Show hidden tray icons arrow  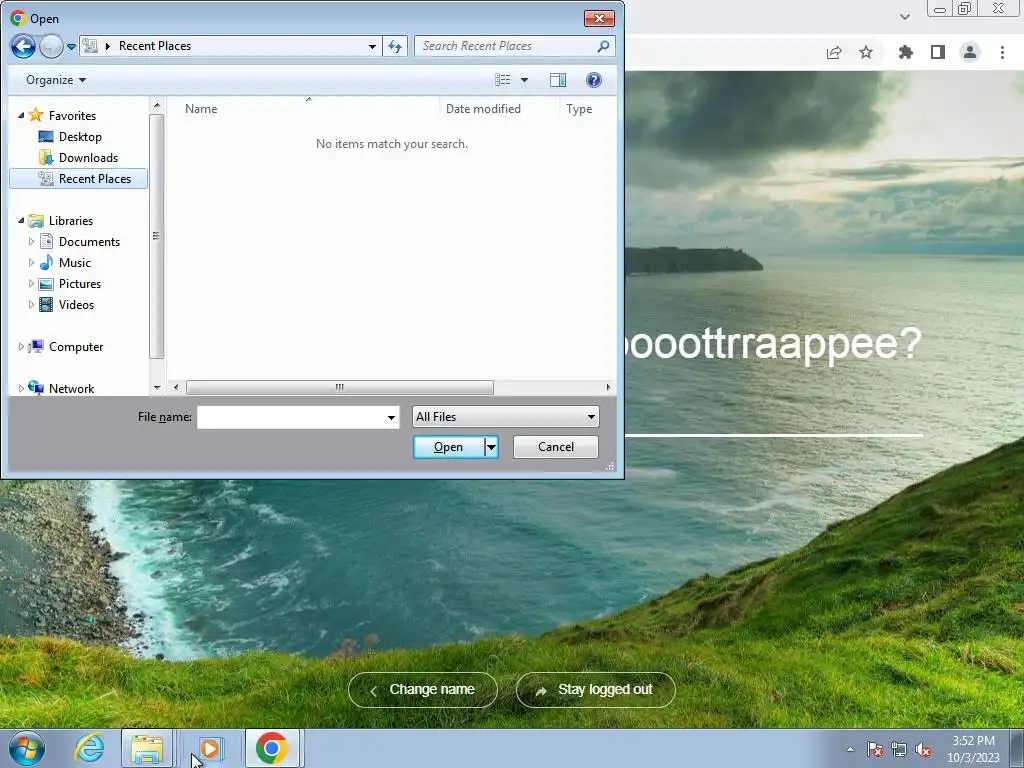click(x=850, y=749)
